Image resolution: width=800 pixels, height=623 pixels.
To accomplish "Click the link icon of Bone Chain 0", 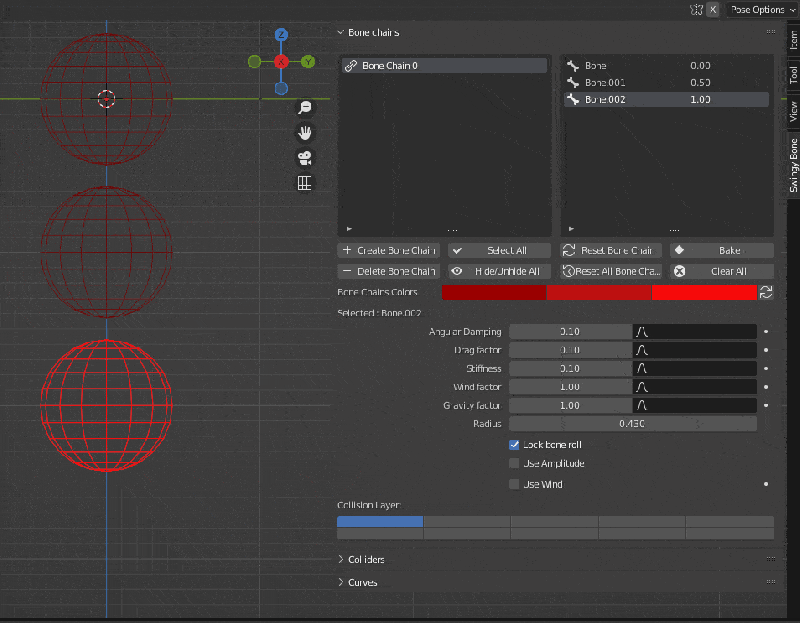I will click(351, 66).
